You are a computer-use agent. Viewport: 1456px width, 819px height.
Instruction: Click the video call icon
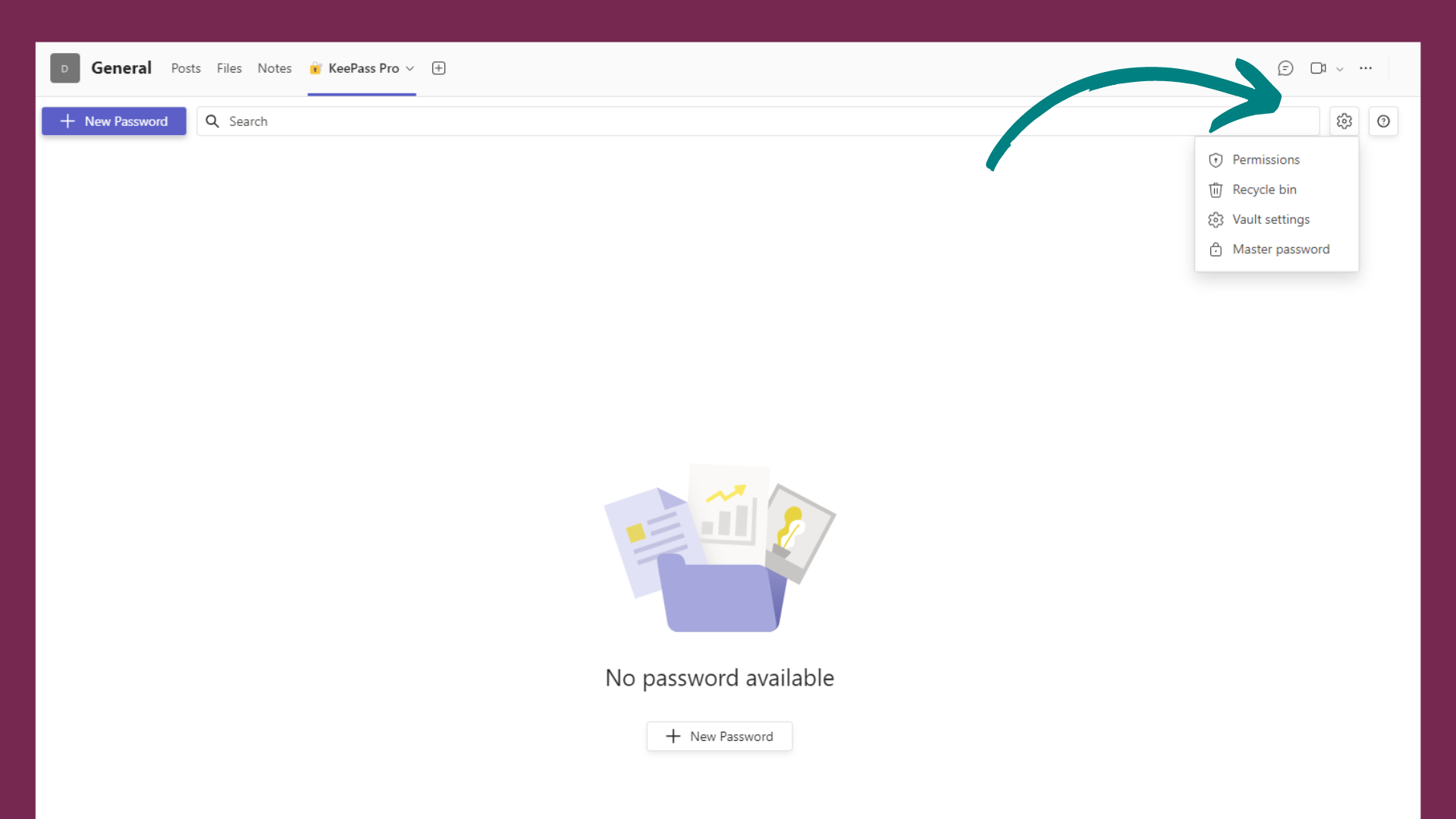coord(1318,68)
